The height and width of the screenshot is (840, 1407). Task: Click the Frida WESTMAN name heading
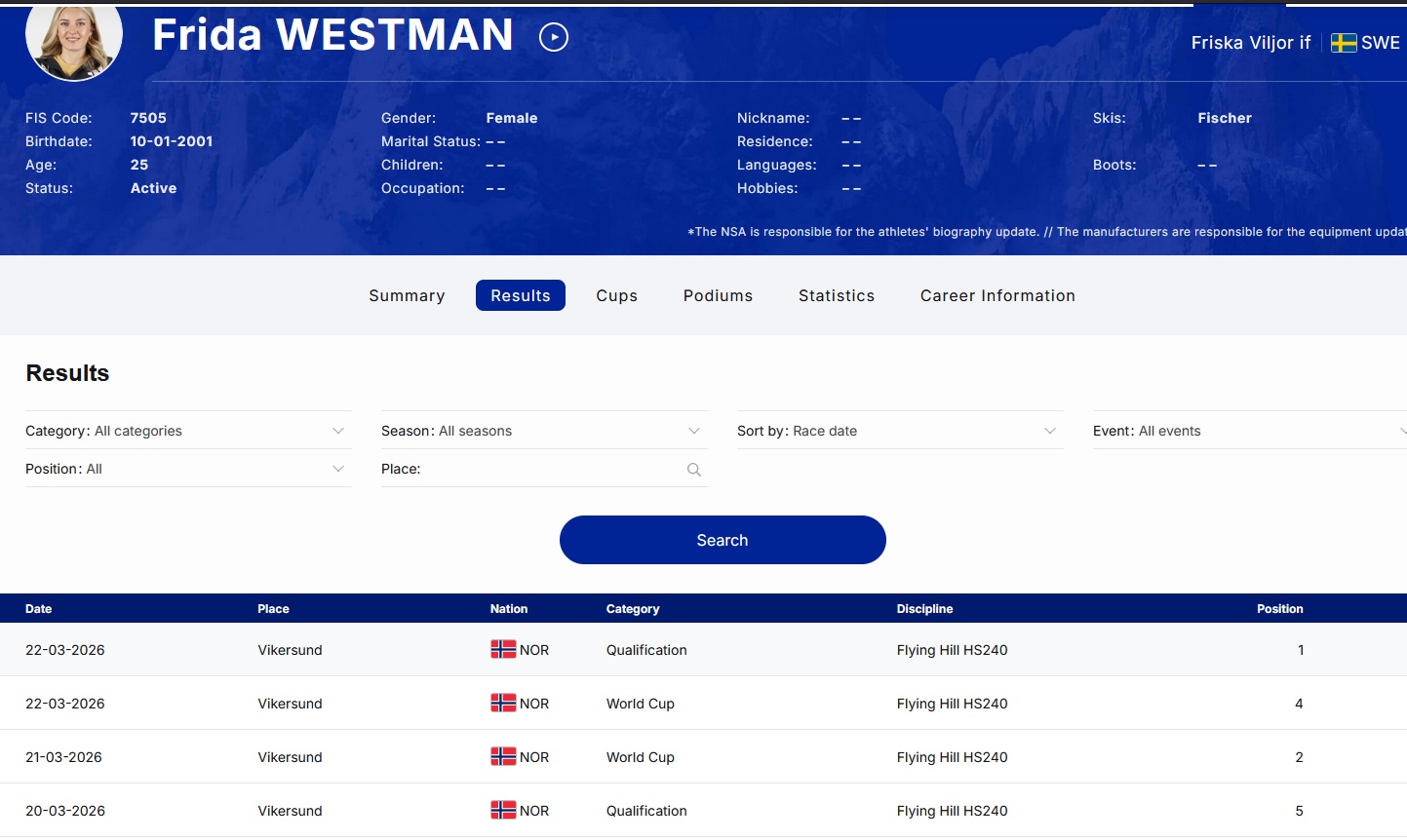tap(332, 35)
